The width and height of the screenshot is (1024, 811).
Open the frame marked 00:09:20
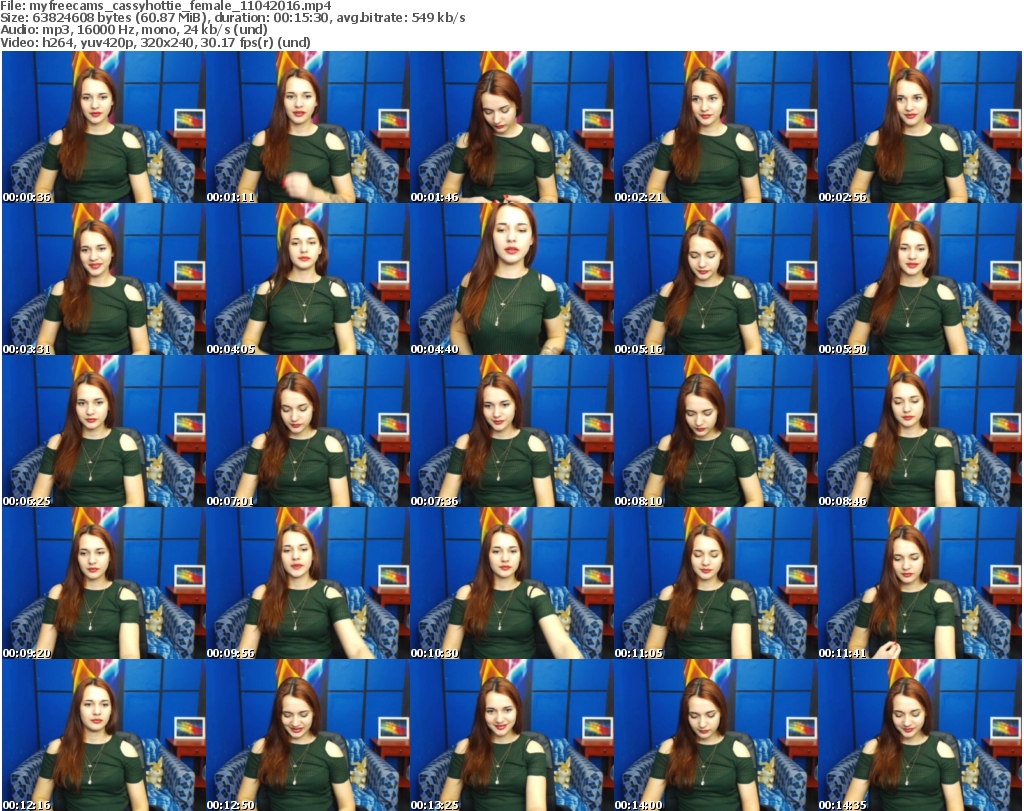[x=103, y=583]
